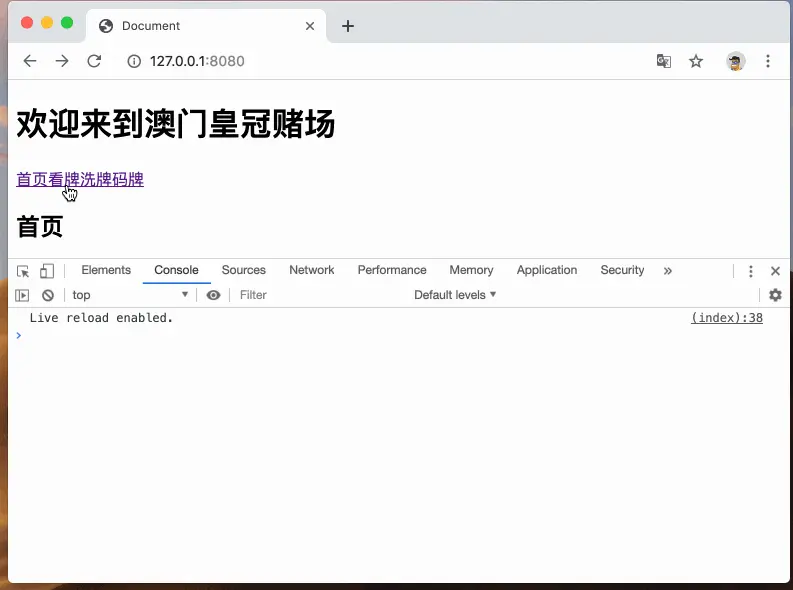Clear the console
The height and width of the screenshot is (590, 793).
coord(48,295)
